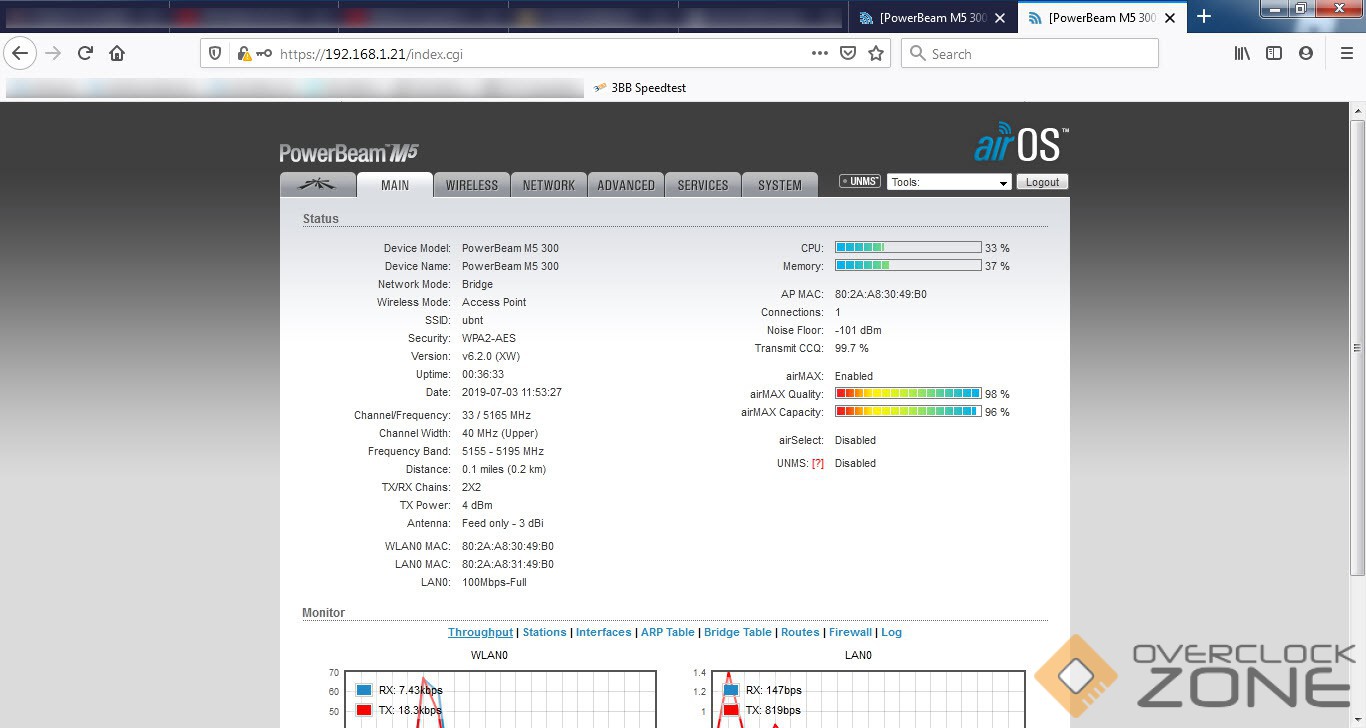Click the Pocket save icon
The image size is (1366, 728).
coord(848,54)
